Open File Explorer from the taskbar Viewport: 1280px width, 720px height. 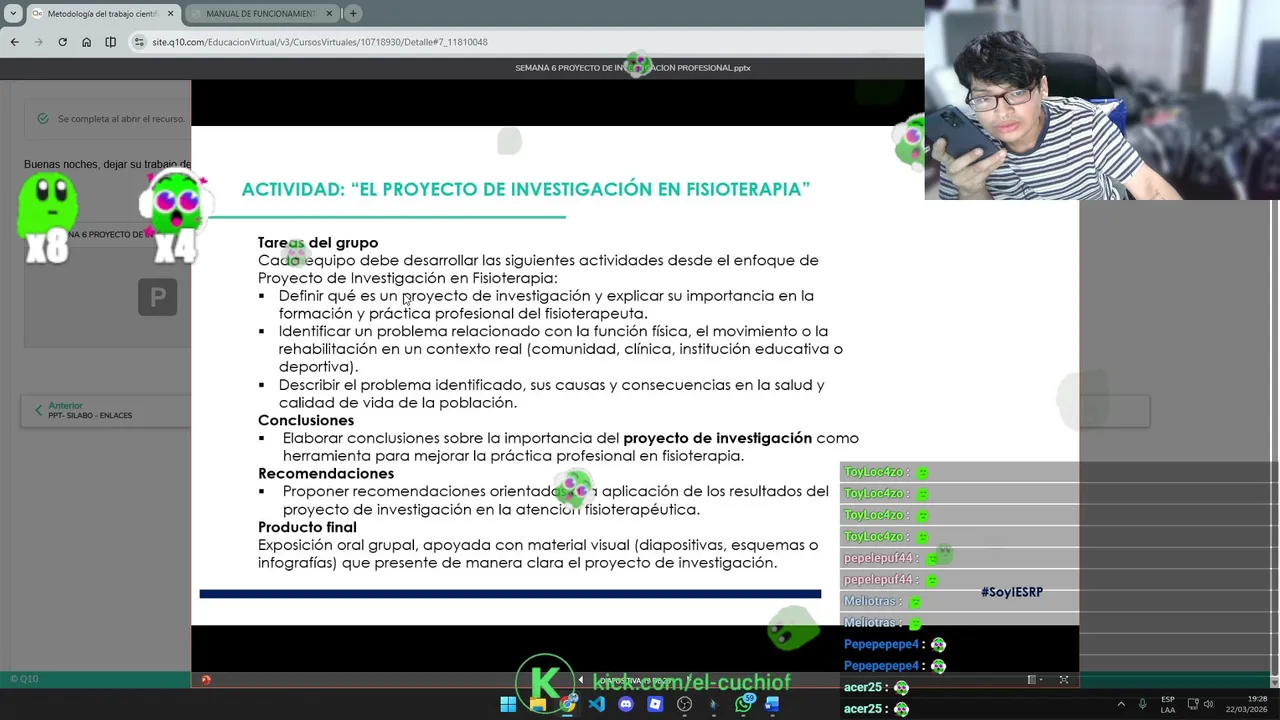click(x=538, y=704)
